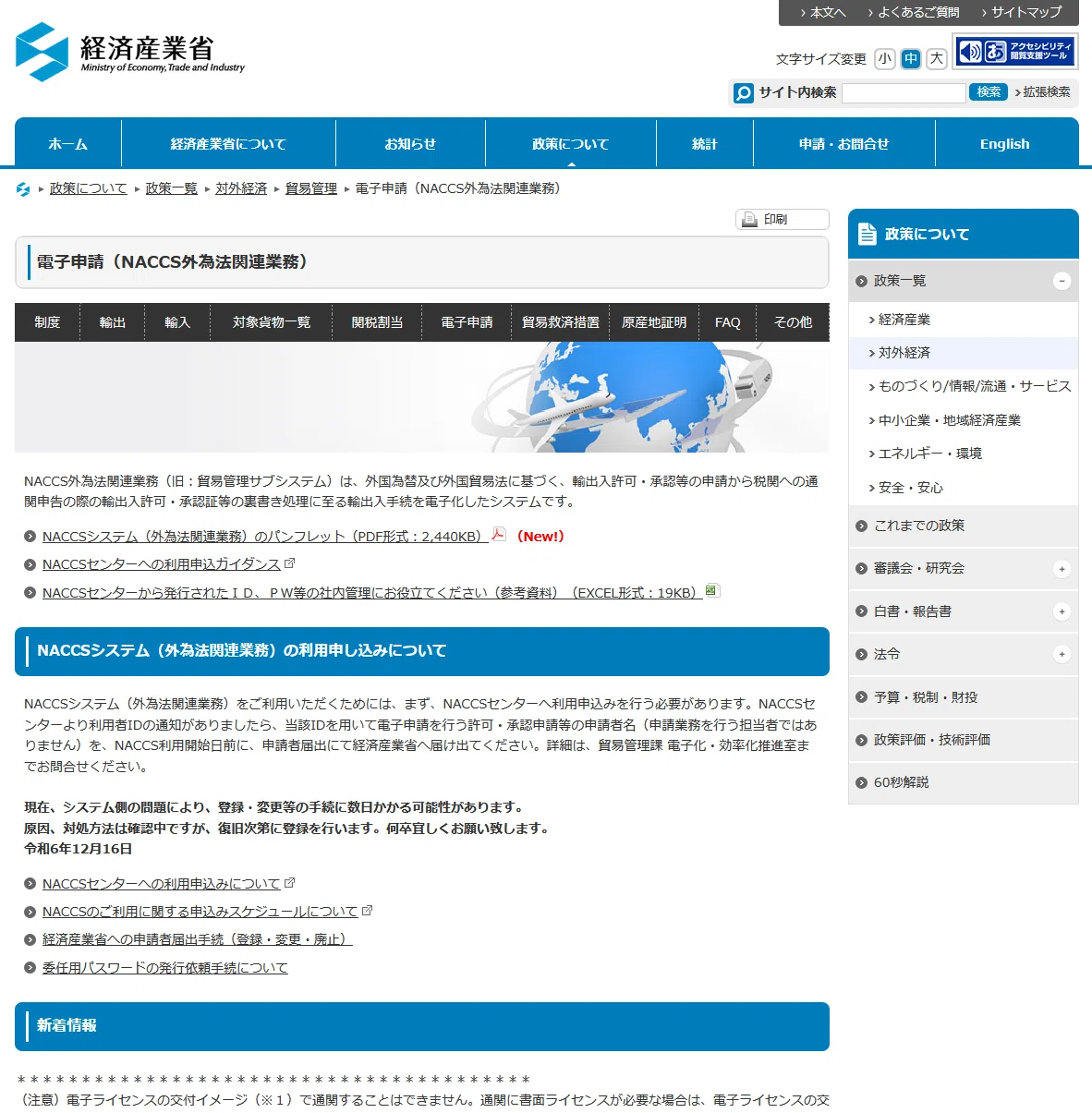Click the site search text field
Image resolution: width=1092 pixels, height=1113 pixels.
904,92
